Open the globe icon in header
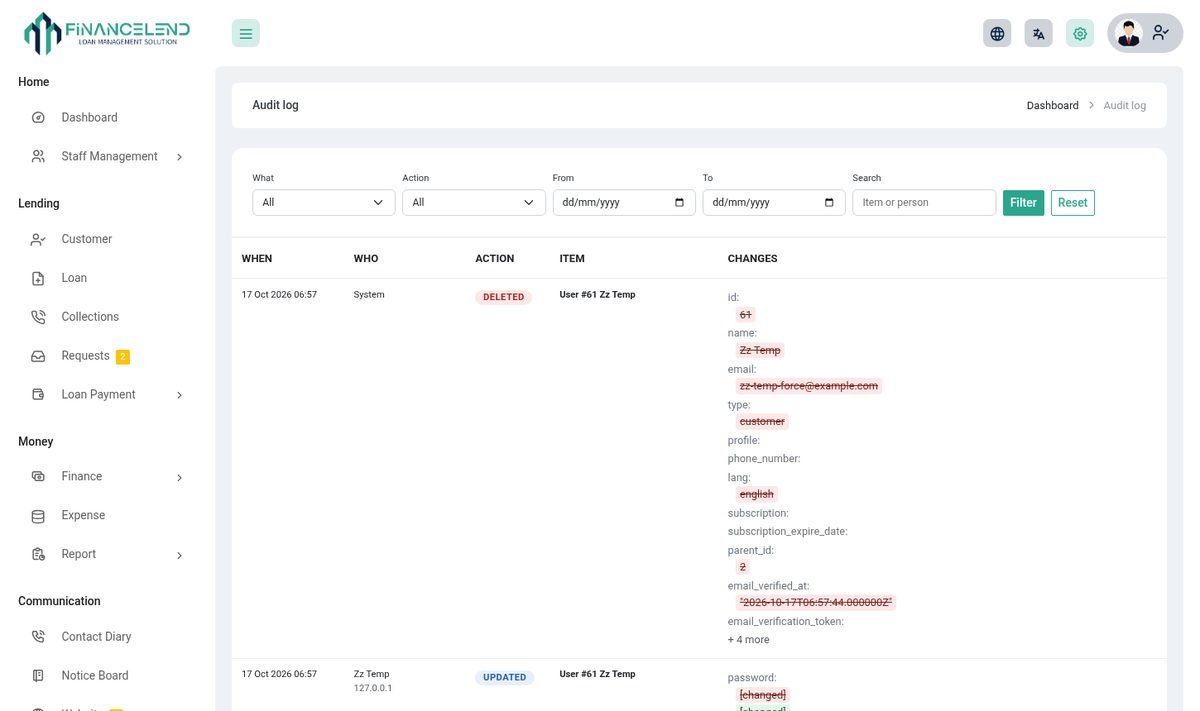Image resolution: width=1200 pixels, height=711 pixels. pos(997,33)
